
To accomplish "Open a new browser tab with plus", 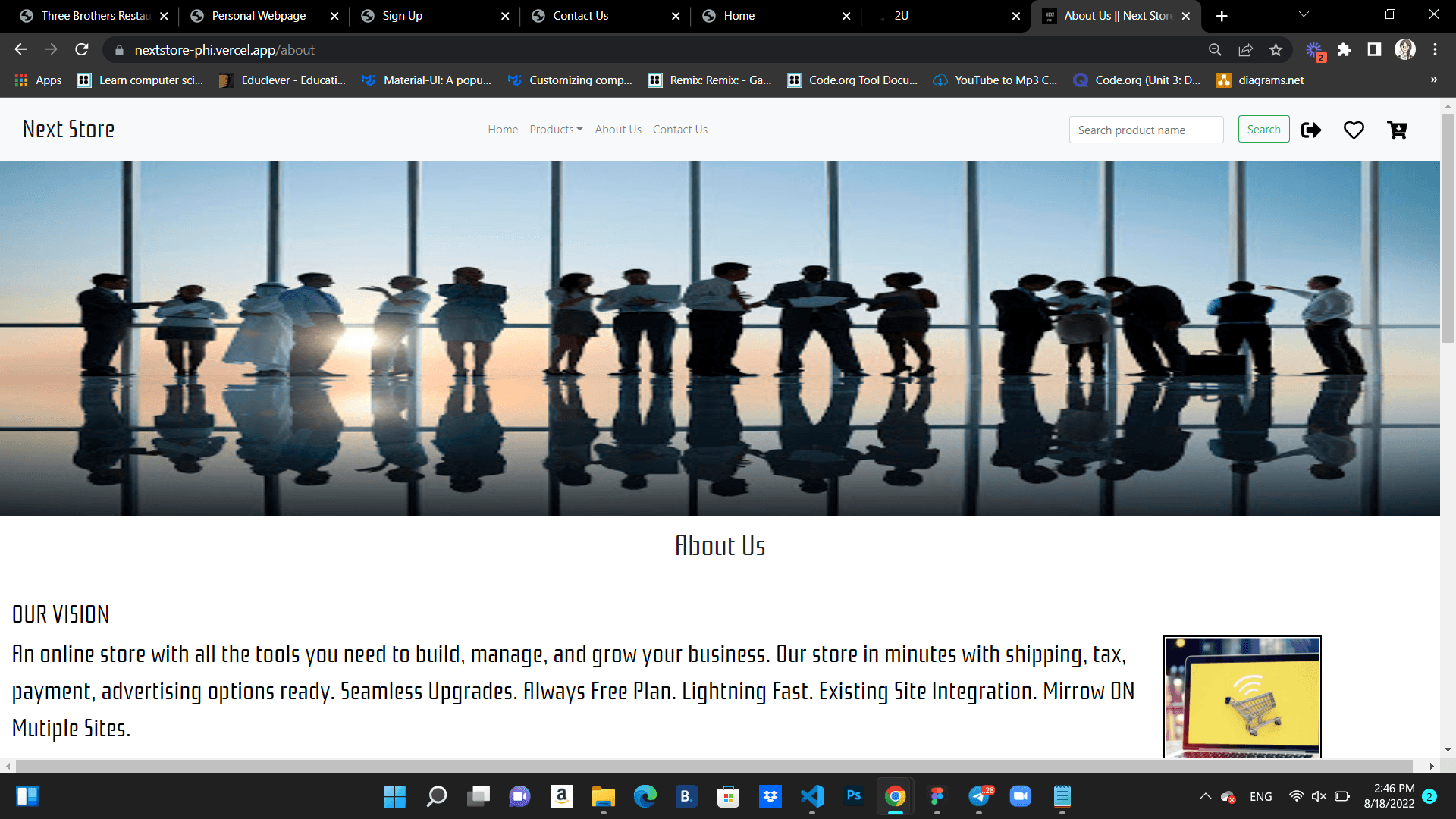I will click(x=1222, y=16).
